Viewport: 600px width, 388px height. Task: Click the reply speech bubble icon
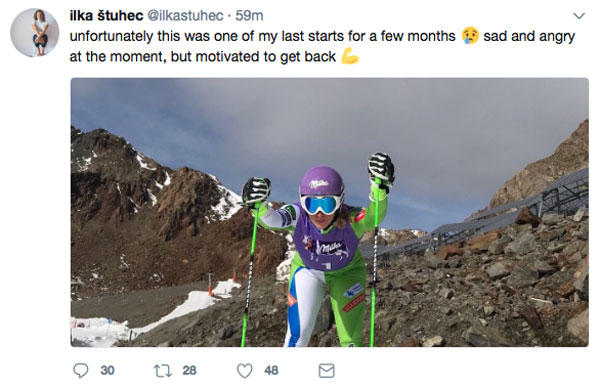coord(81,370)
